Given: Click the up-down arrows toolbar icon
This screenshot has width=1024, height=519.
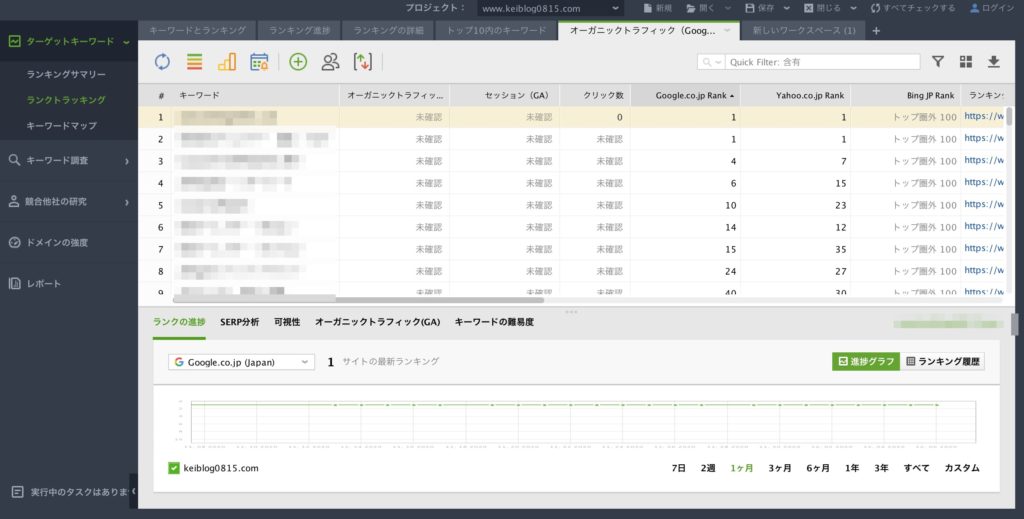Looking at the screenshot, I should 362,62.
